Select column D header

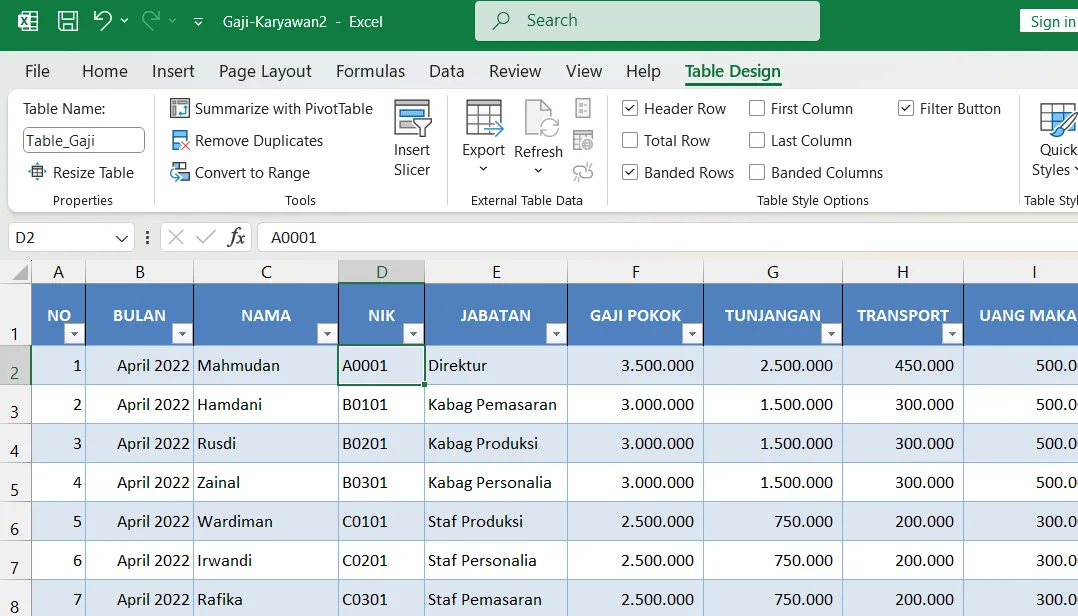(382, 272)
